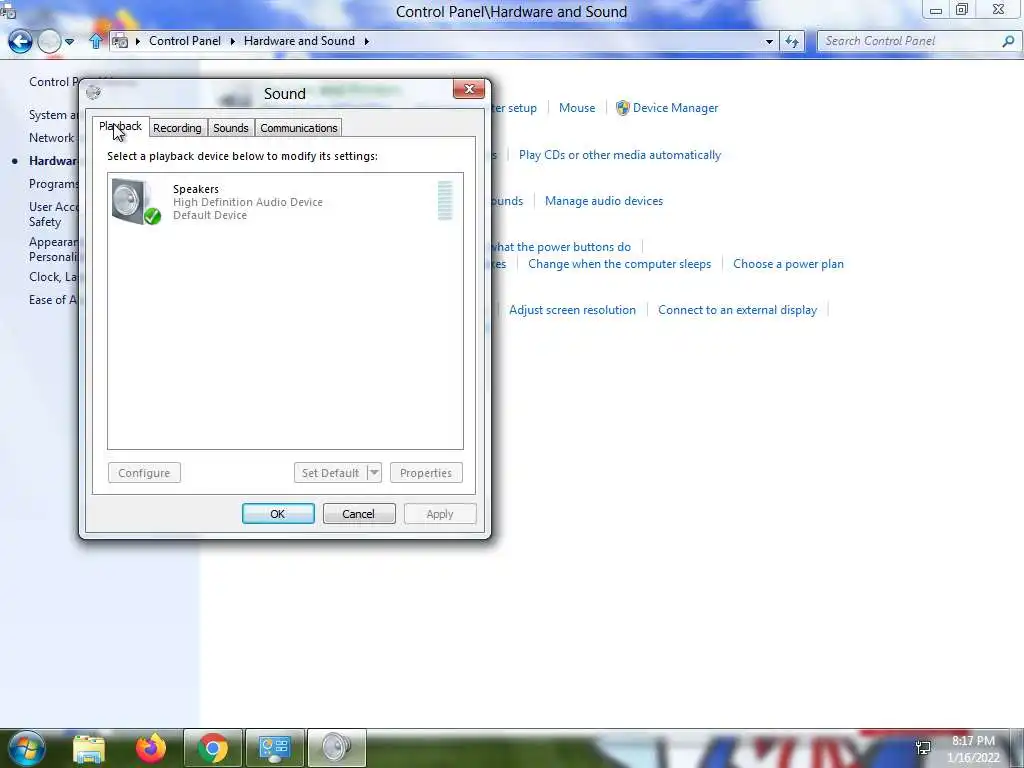
Task: Close the Sound dialog
Action: (469, 89)
